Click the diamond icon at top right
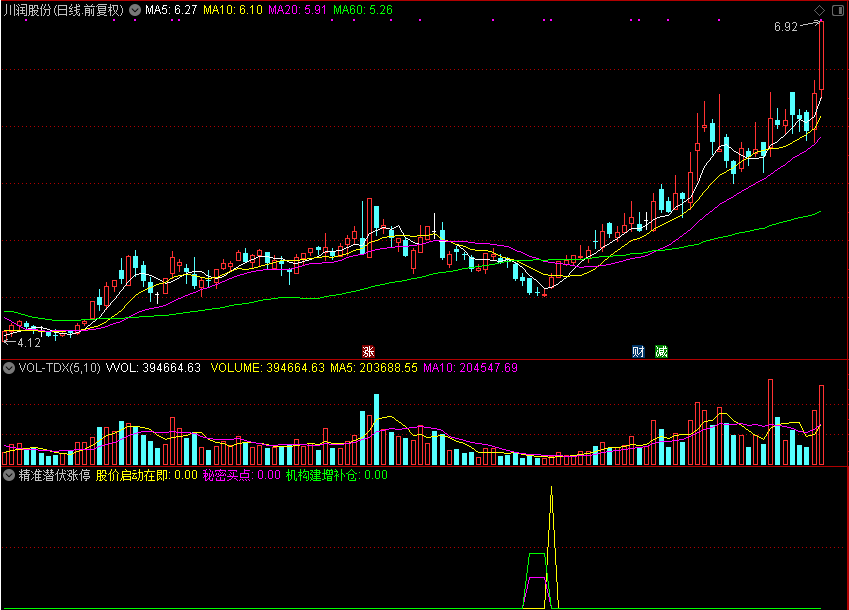849x610 pixels. pos(819,10)
